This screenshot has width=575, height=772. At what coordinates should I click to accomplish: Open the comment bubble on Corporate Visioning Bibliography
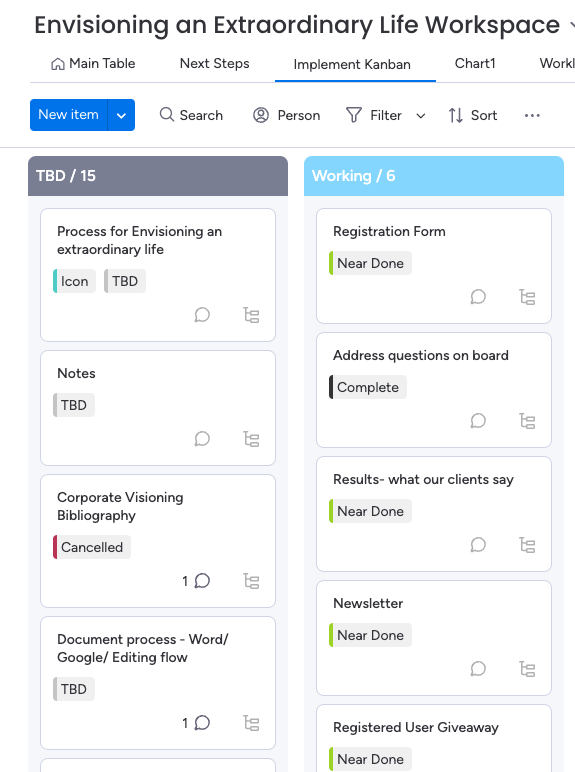(x=202, y=581)
